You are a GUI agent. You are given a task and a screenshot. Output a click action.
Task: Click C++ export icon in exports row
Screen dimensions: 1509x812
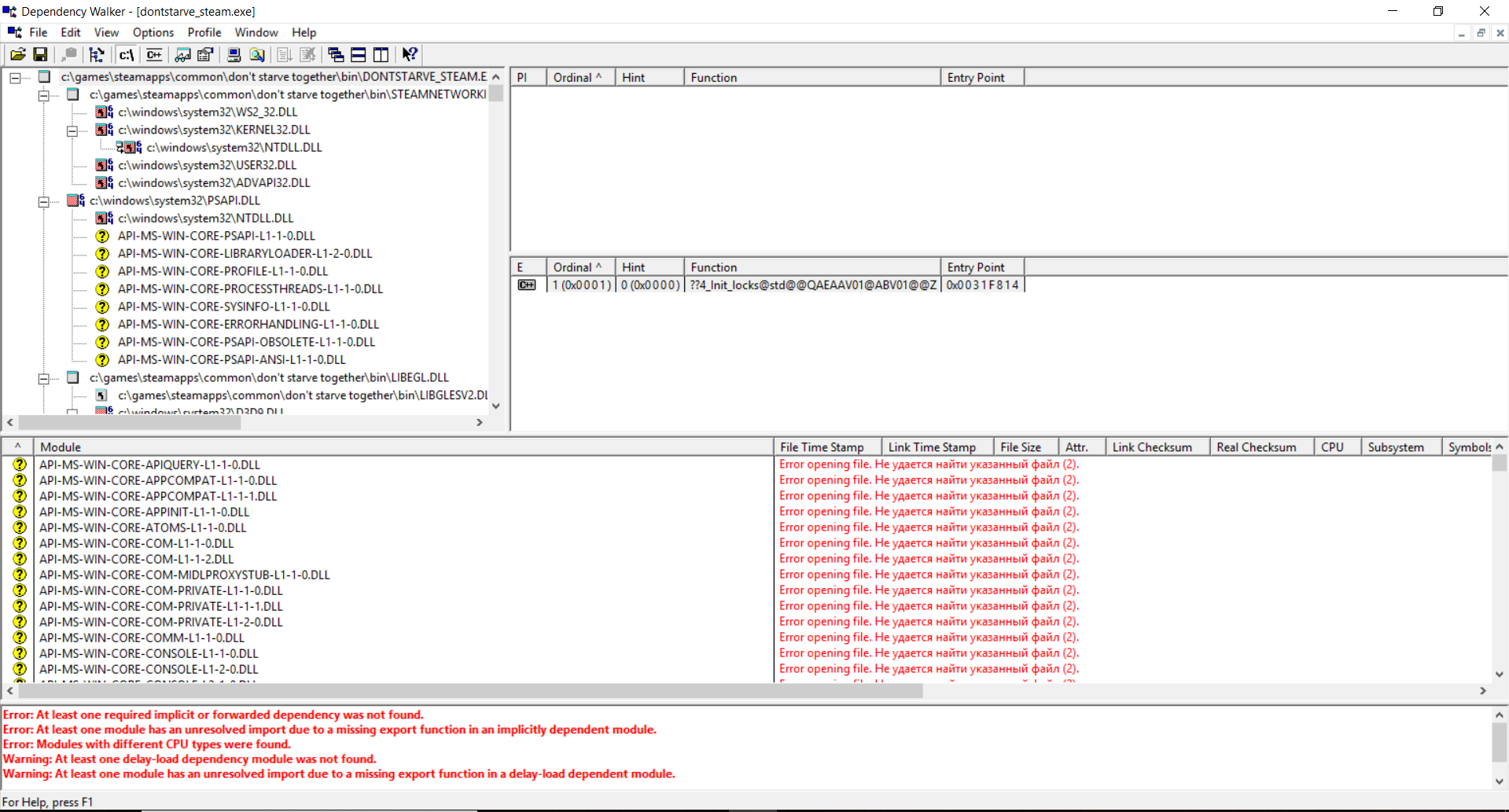(527, 285)
